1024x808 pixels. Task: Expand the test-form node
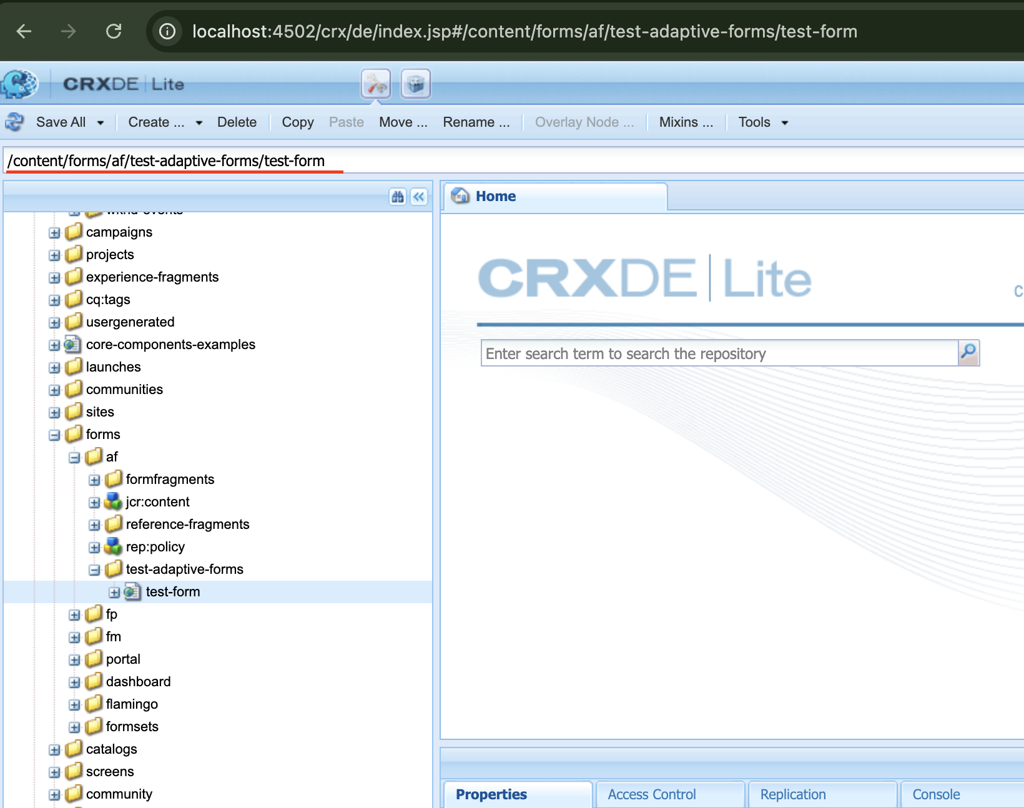tap(114, 592)
